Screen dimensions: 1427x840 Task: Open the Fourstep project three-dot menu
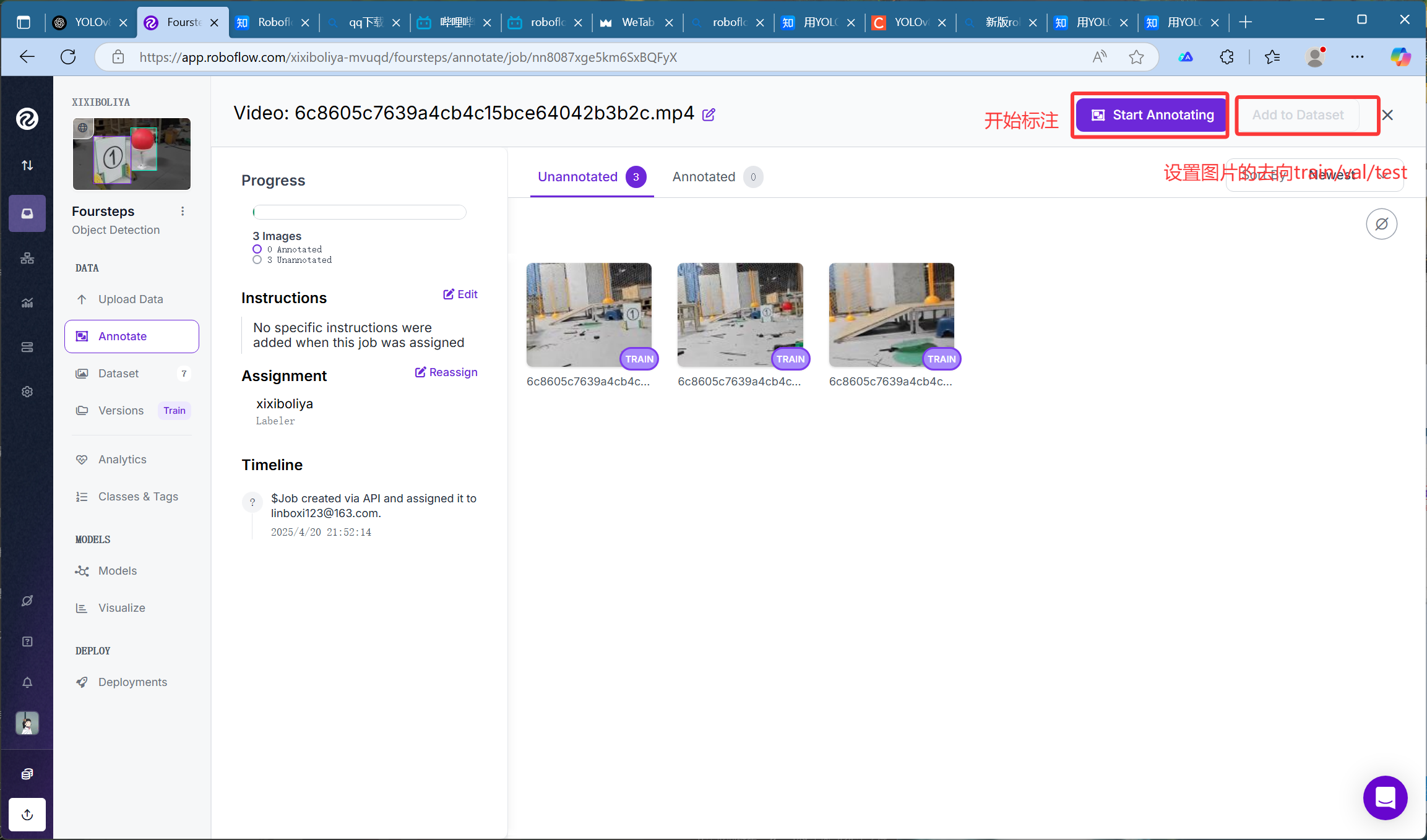(183, 212)
